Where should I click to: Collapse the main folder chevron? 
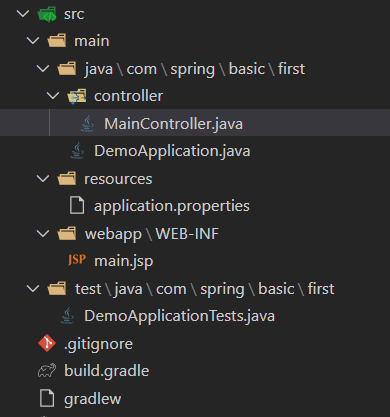pyautogui.click(x=33, y=41)
